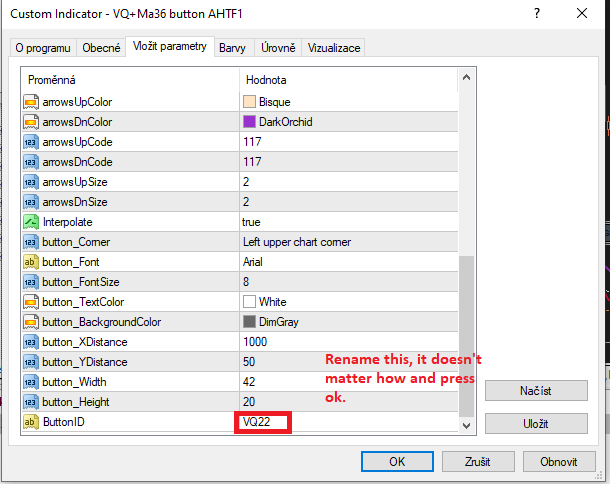Click the integer icon beside arrowsDnCode
The width and height of the screenshot is (610, 484).
(31, 162)
